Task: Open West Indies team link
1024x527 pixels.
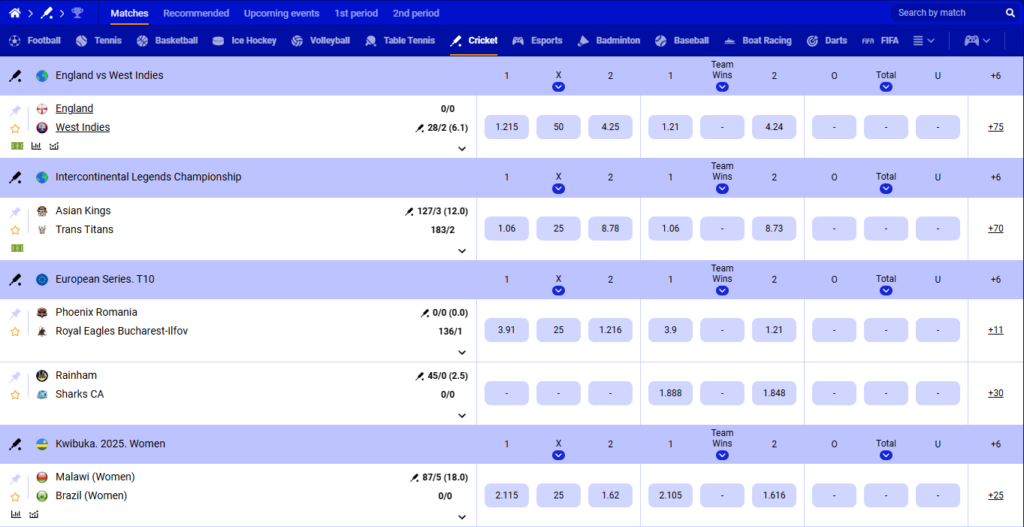Action: pyautogui.click(x=82, y=127)
